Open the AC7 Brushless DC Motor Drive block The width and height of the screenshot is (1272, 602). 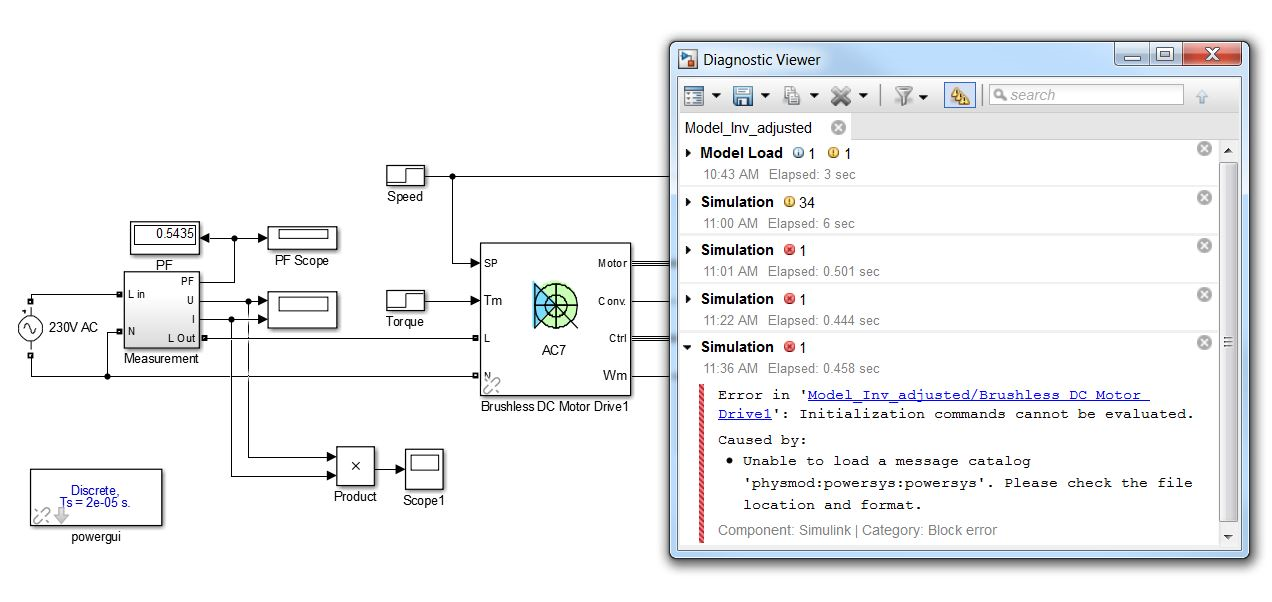click(x=555, y=320)
